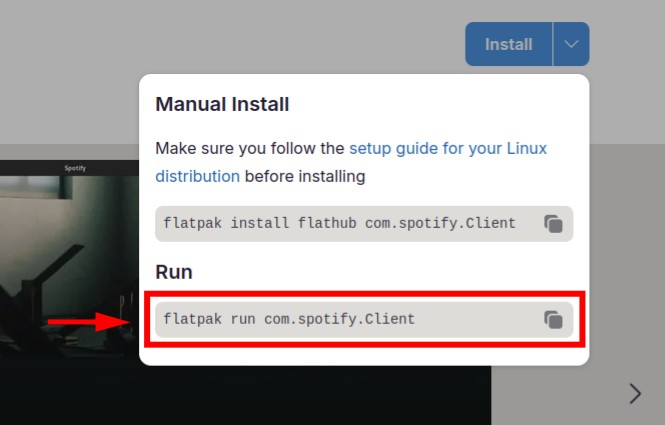Select the 'flatpak run com.spotify.Client' text
665x425 pixels.
click(x=289, y=319)
